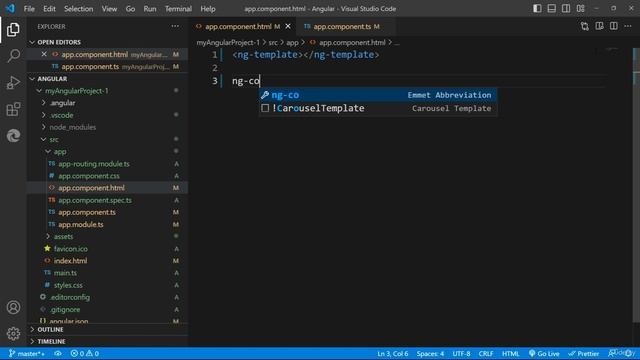Open the File menu
Image resolution: width=640 pixels, height=360 pixels.
click(29, 9)
